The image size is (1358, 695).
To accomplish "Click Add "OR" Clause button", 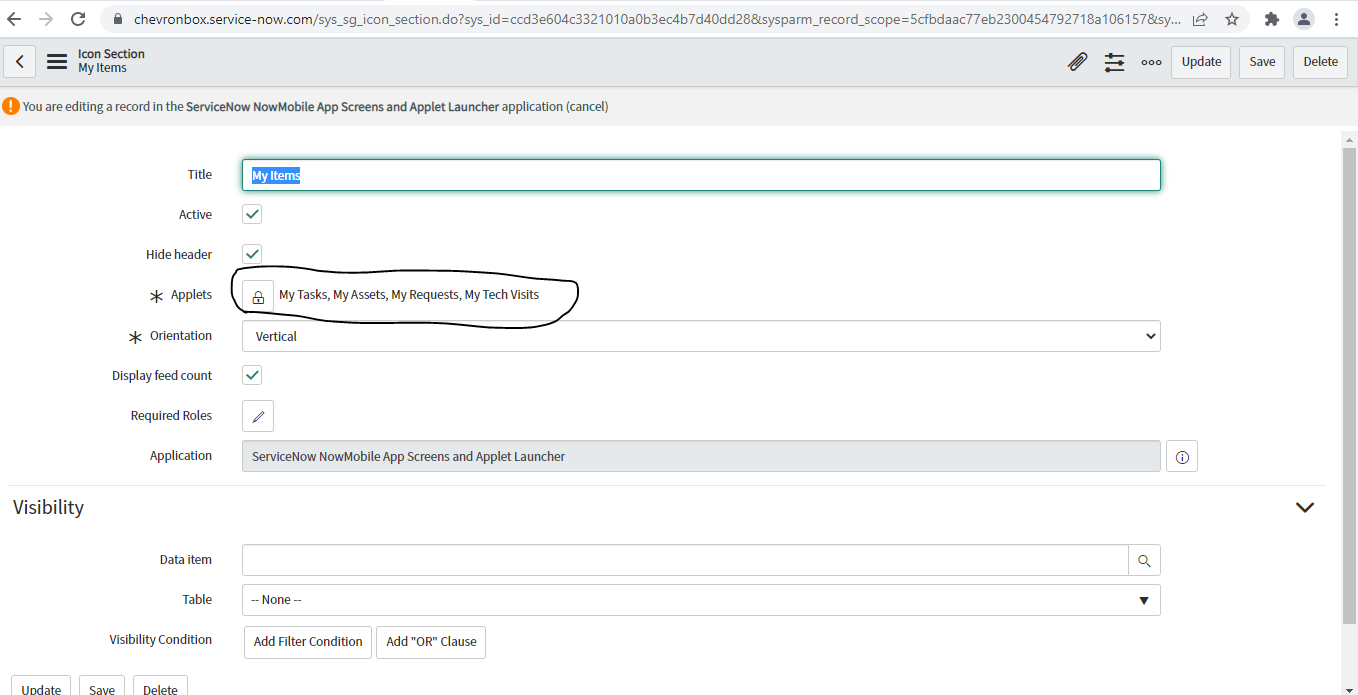I will click(431, 642).
